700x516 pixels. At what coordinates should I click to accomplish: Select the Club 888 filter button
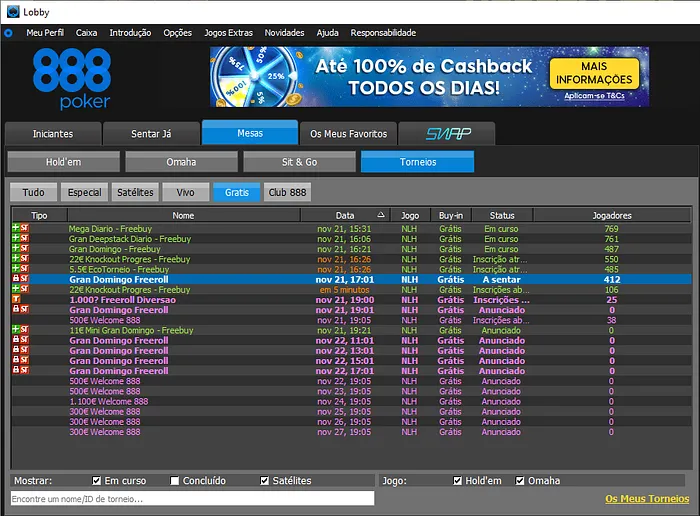287,192
